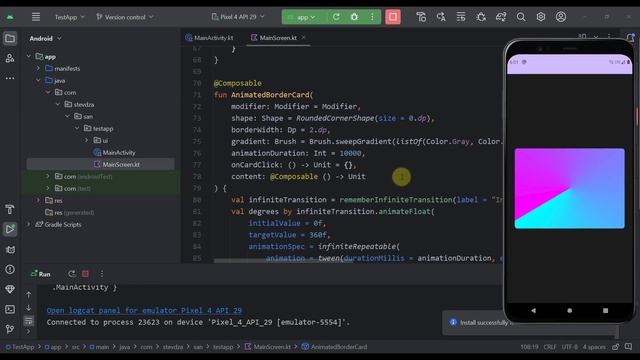The width and height of the screenshot is (640, 360).
Task: Open the app run configuration dropdown
Action: (x=302, y=17)
